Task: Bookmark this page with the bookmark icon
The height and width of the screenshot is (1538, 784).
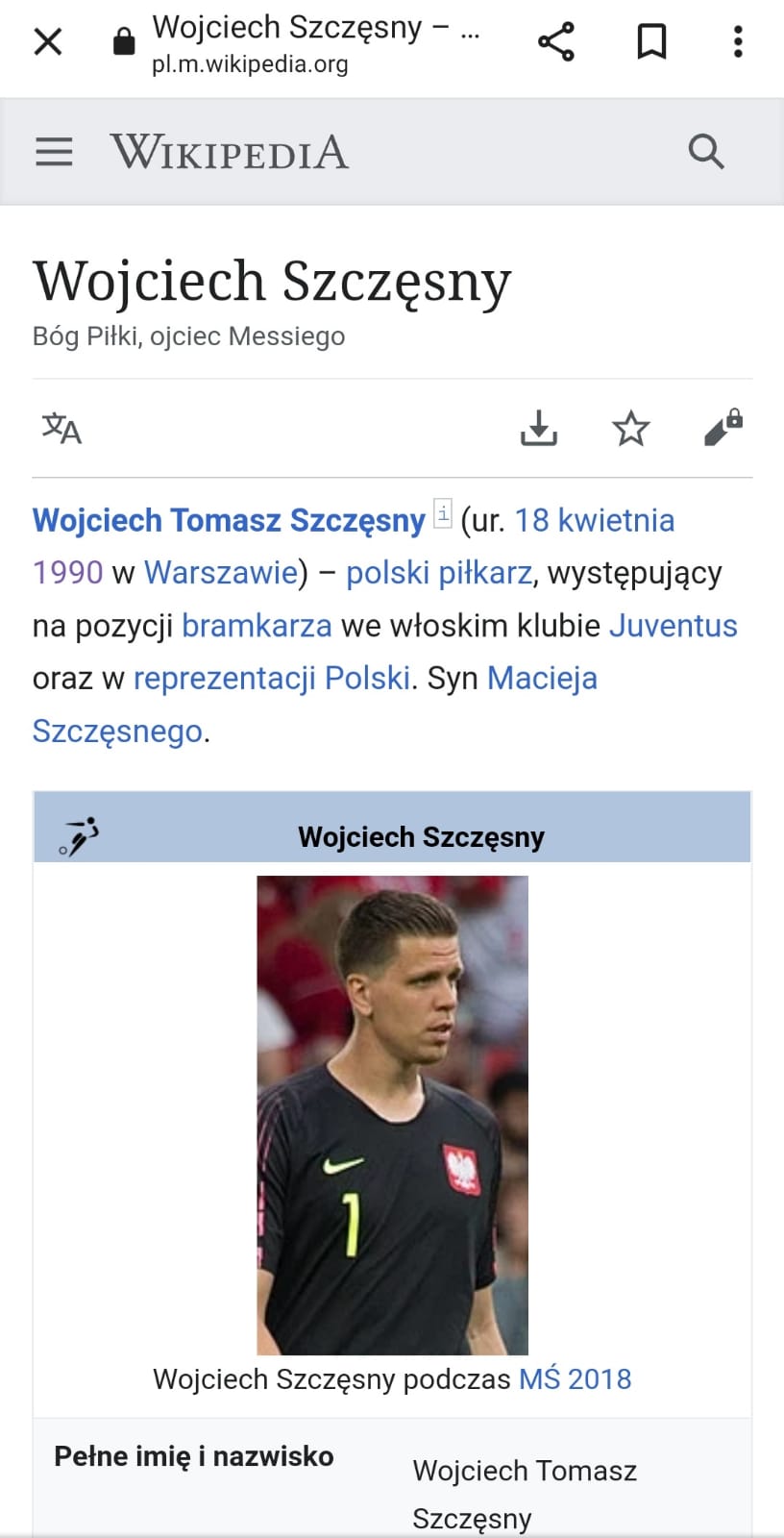Action: pos(651,41)
